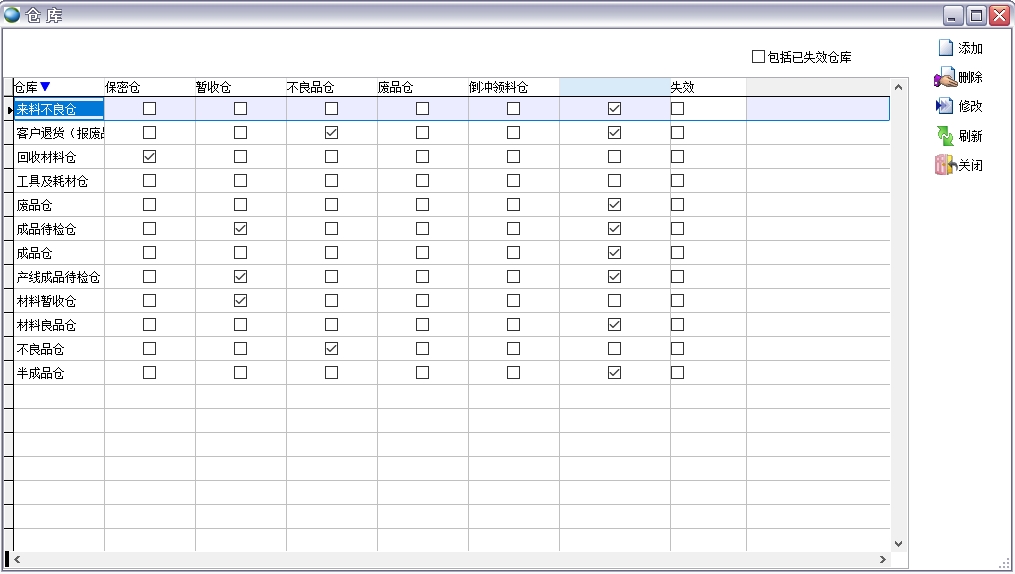The height and width of the screenshot is (574, 1015).
Task: Uncheck 不良品仓 for the 不良品仓 row
Action: (331, 349)
